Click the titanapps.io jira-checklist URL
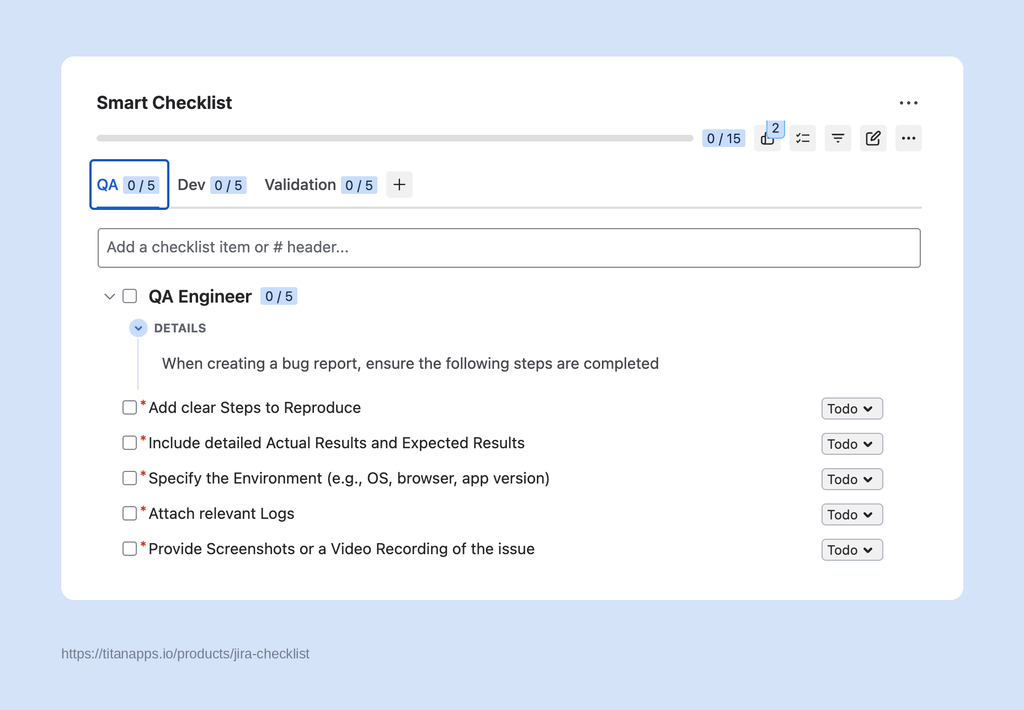 pos(185,654)
